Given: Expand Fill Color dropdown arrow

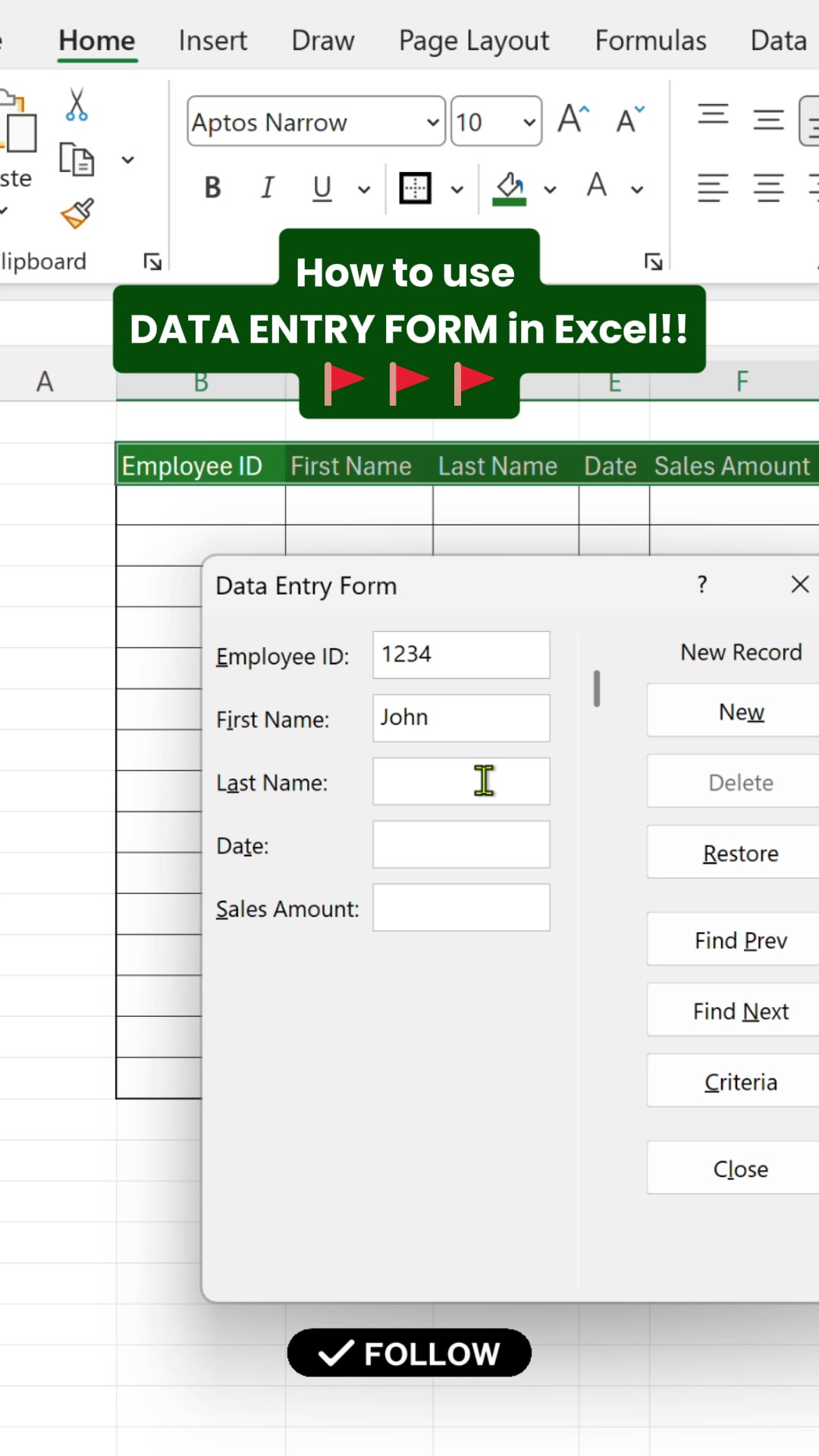Looking at the screenshot, I should coord(550,189).
